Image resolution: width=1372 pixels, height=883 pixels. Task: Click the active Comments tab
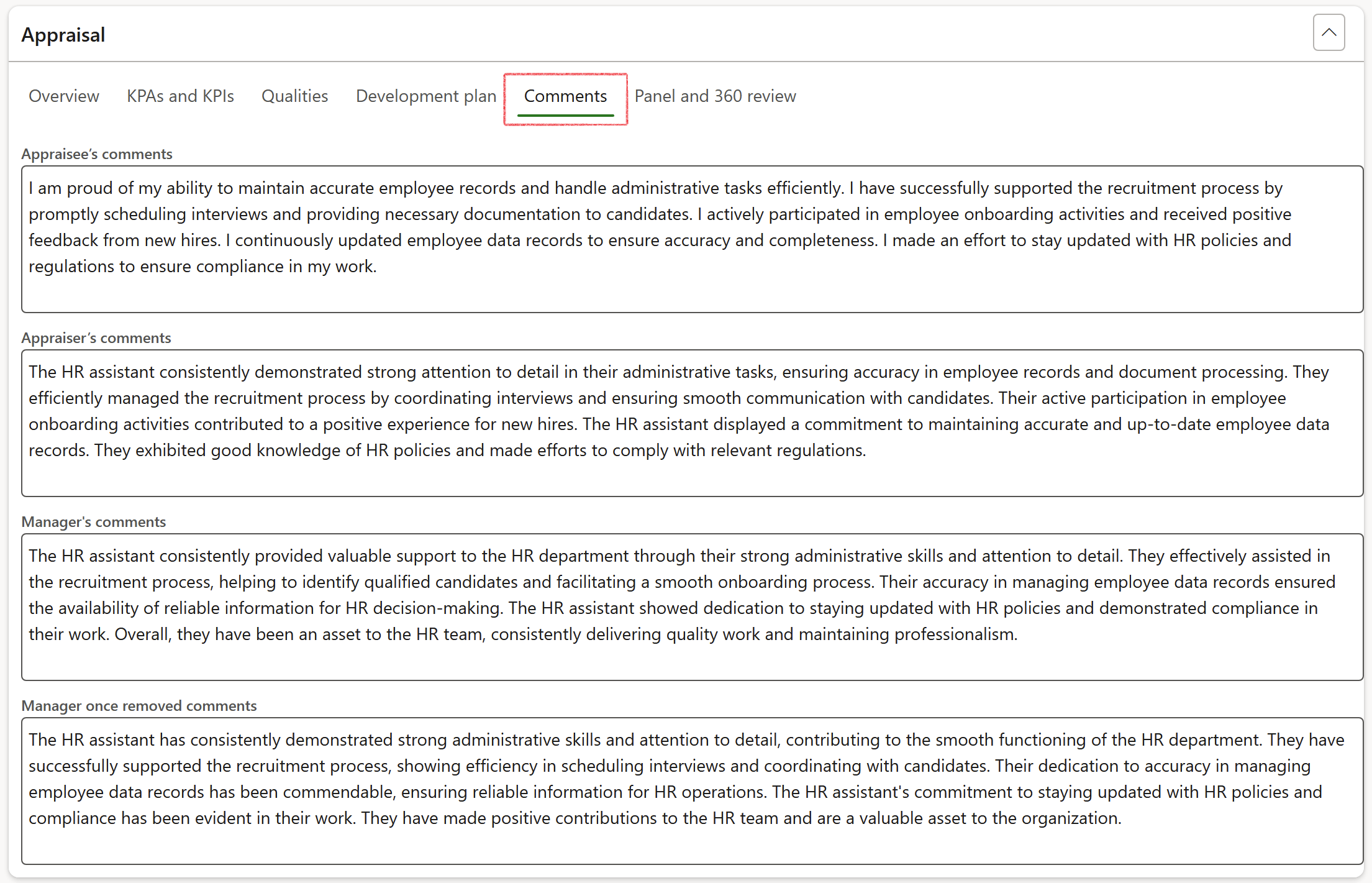click(565, 96)
